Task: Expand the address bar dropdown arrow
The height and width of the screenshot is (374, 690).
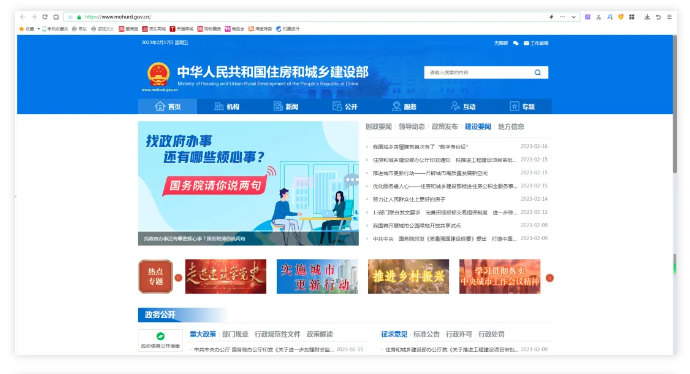Action: tap(573, 17)
